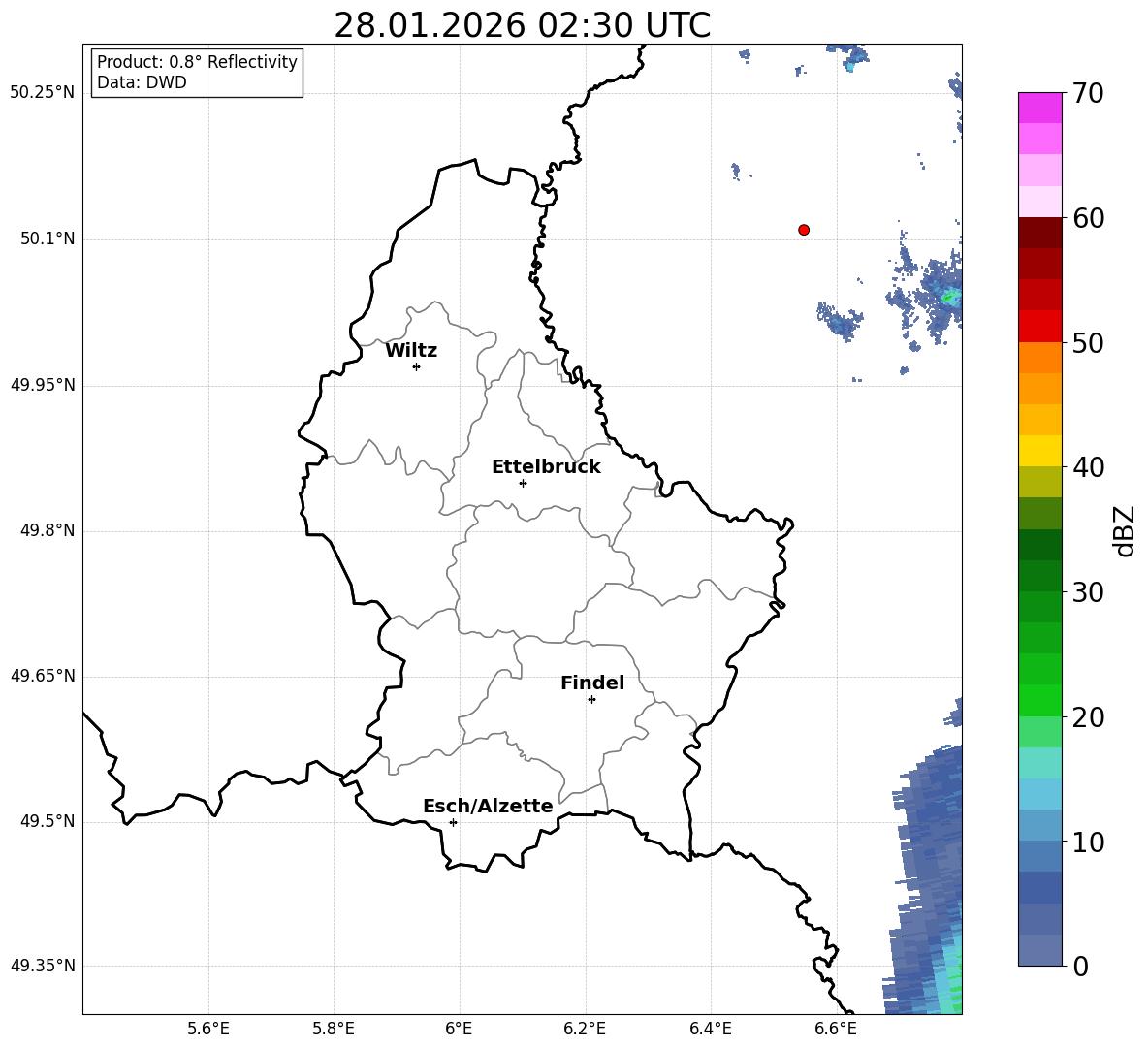The image size is (1148, 1048).
Task: Click the 50.1°N latitude label
Action: [48, 238]
